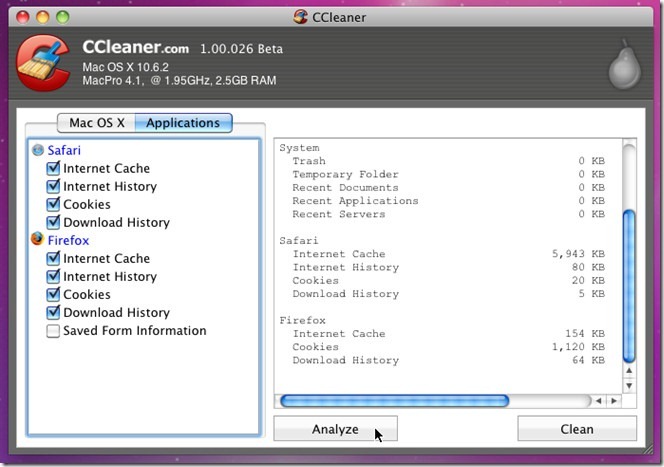
Task: Click the Temporary Folder result row
Action: pyautogui.click(x=448, y=174)
